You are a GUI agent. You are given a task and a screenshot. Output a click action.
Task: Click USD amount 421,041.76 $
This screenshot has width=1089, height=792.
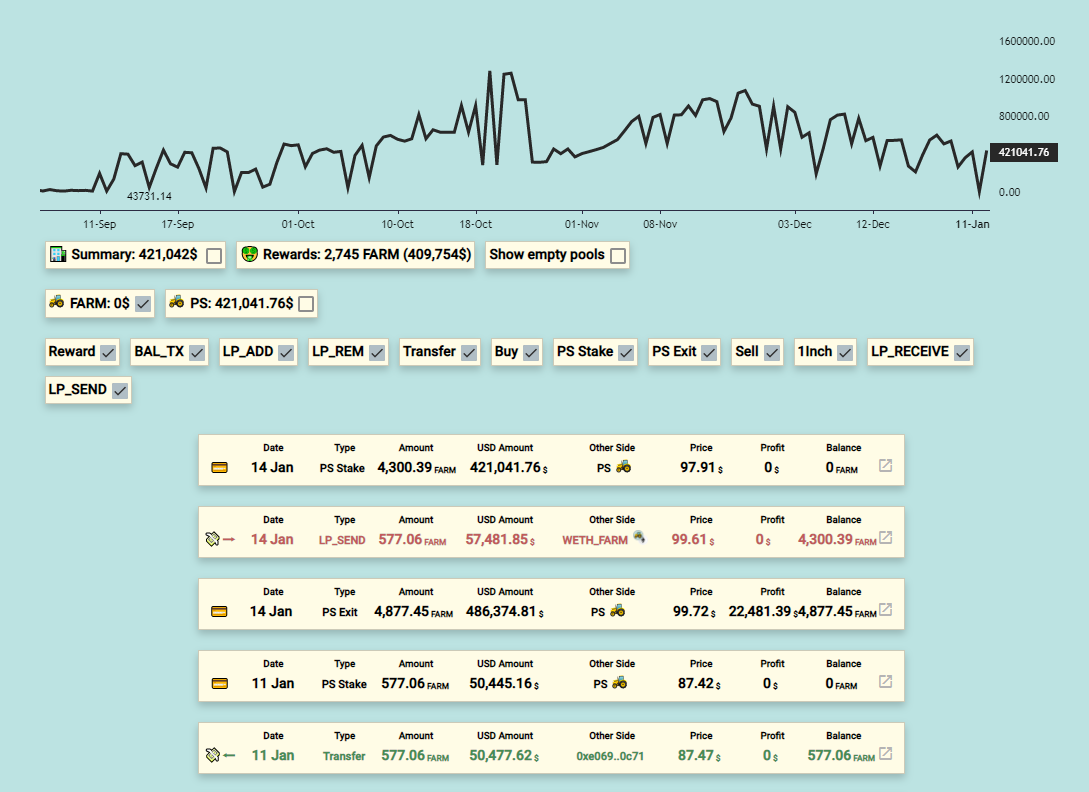pyautogui.click(x=508, y=468)
